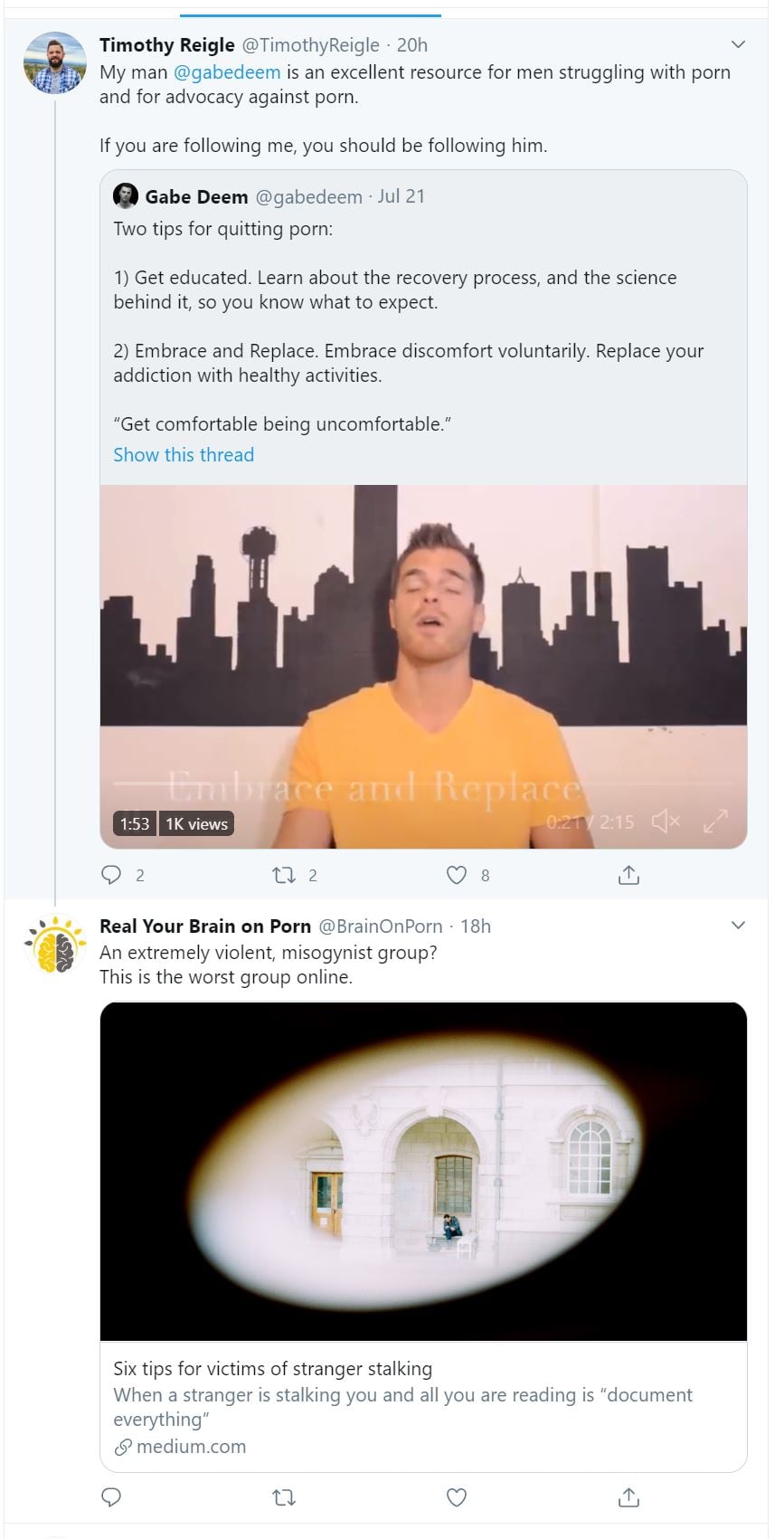Open Gabe Deem's quoted tweet profile name
784x1539 pixels.
point(196,196)
